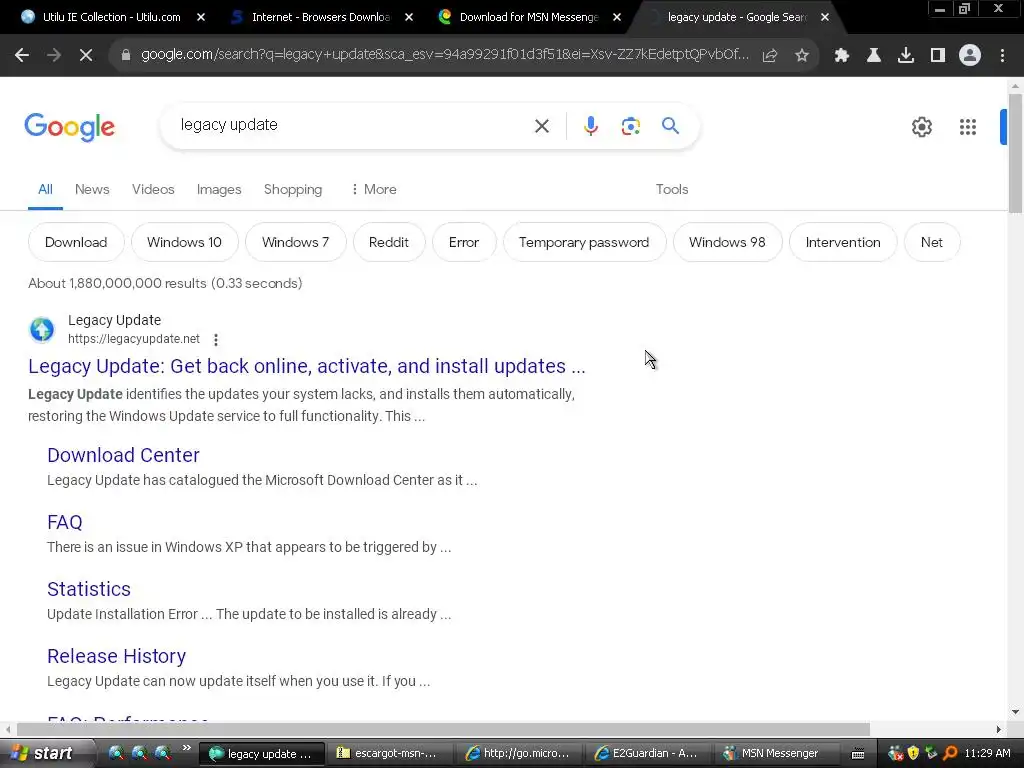Apply the Temporary password filter chip
Image resolution: width=1024 pixels, height=768 pixels.
(584, 242)
